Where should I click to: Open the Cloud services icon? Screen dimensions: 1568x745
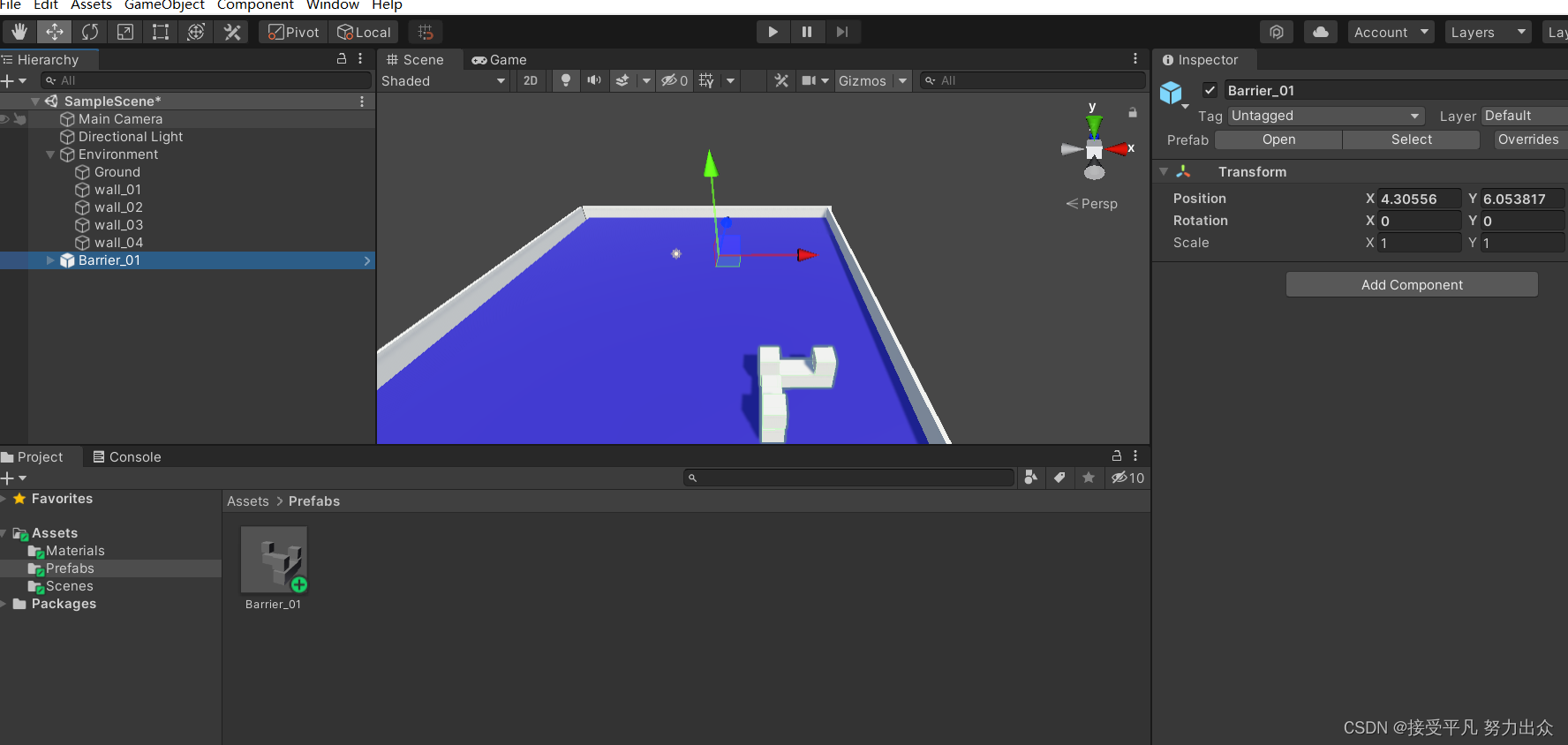click(1320, 33)
